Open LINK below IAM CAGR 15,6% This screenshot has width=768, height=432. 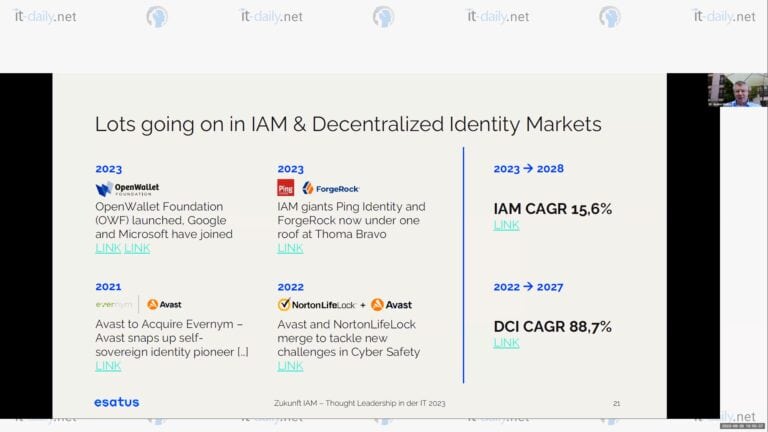click(x=506, y=225)
